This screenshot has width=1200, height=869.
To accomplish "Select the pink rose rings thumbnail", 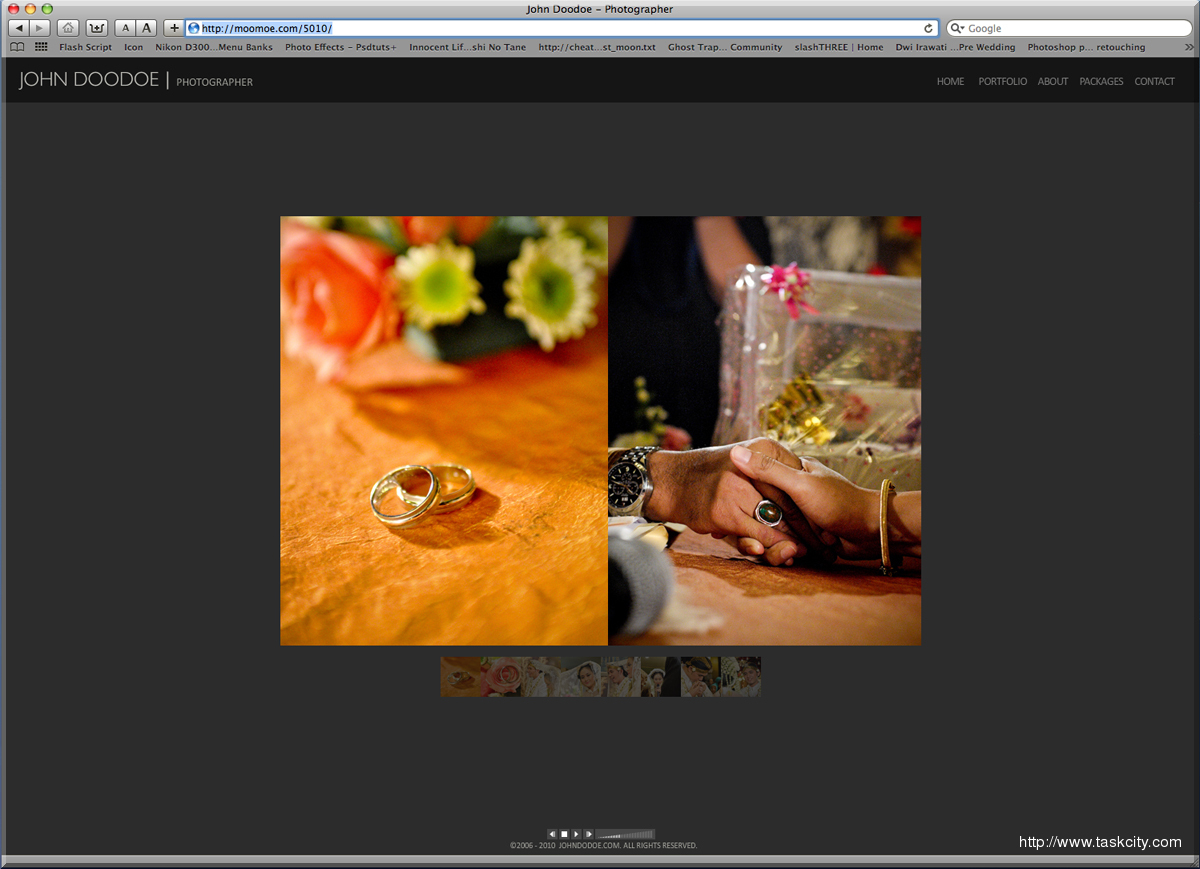I will tap(503, 677).
